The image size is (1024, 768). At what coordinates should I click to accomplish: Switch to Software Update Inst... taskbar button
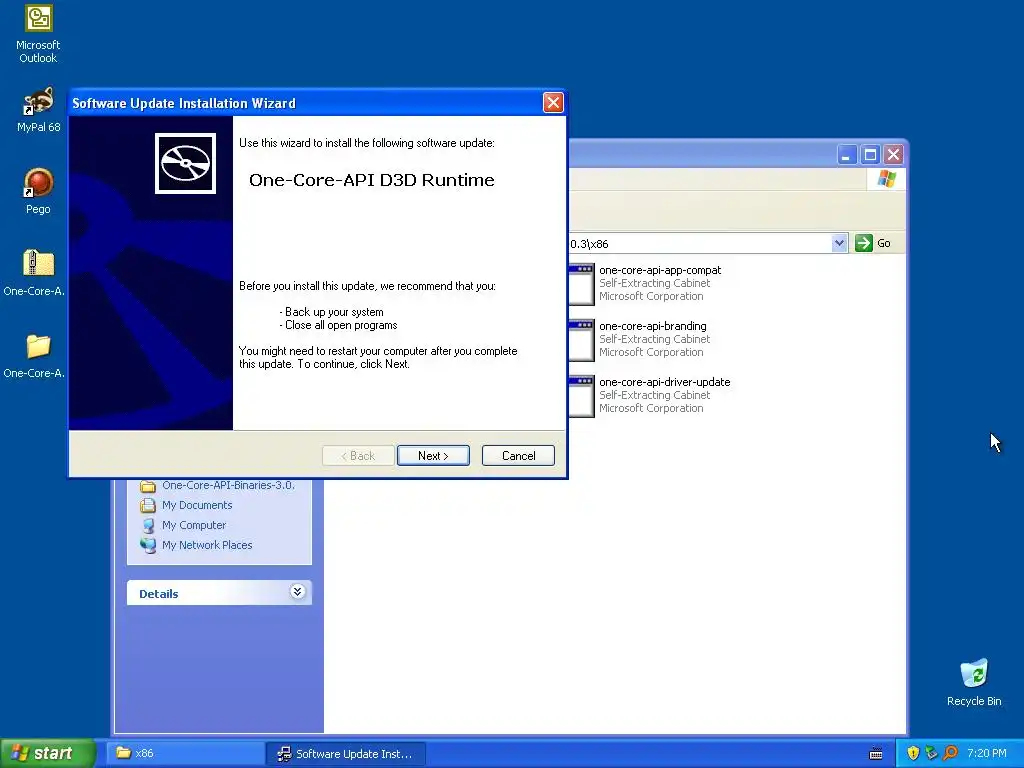pyautogui.click(x=346, y=754)
